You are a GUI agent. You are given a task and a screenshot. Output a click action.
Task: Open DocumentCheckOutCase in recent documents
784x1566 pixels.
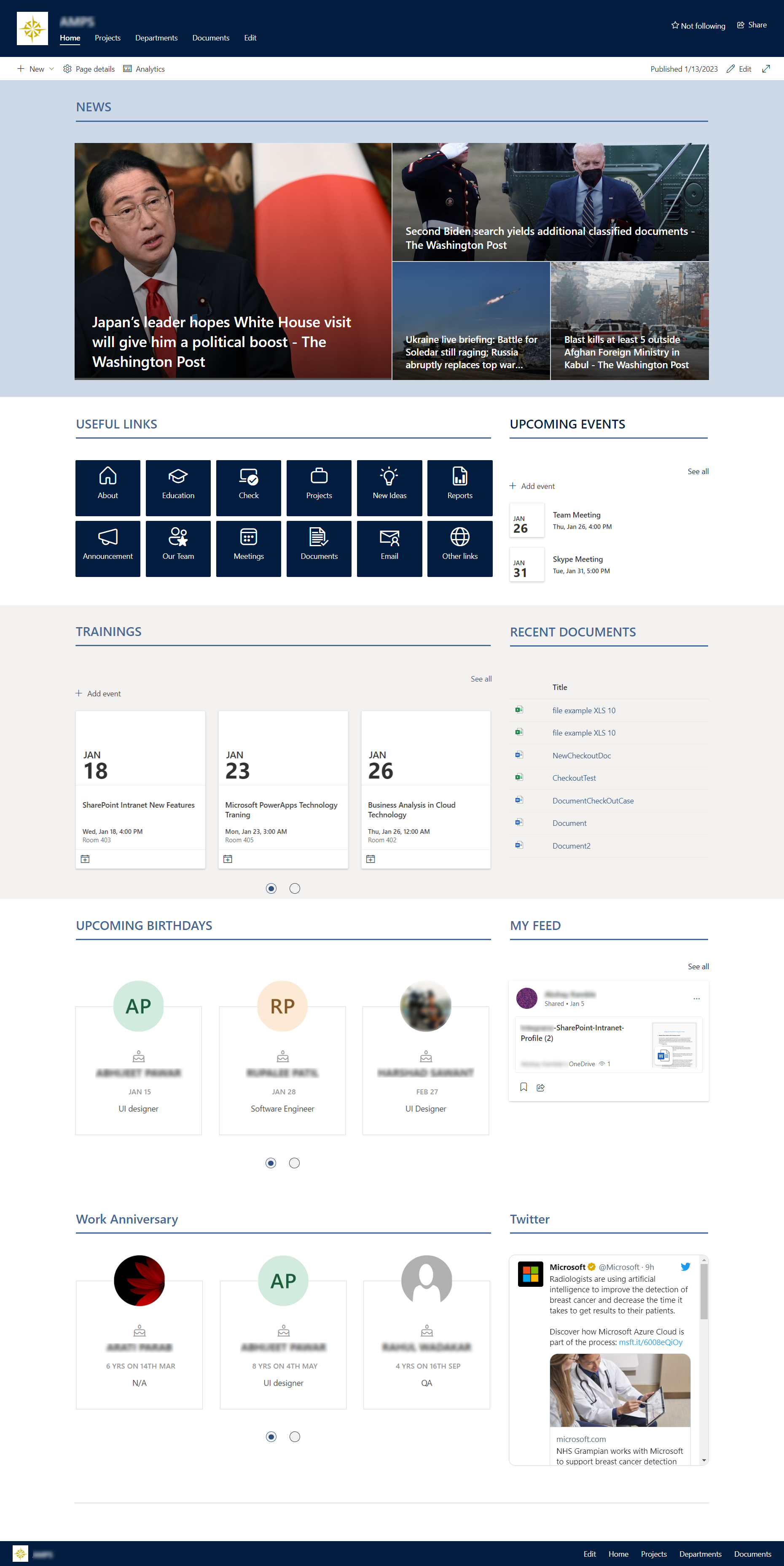point(593,800)
